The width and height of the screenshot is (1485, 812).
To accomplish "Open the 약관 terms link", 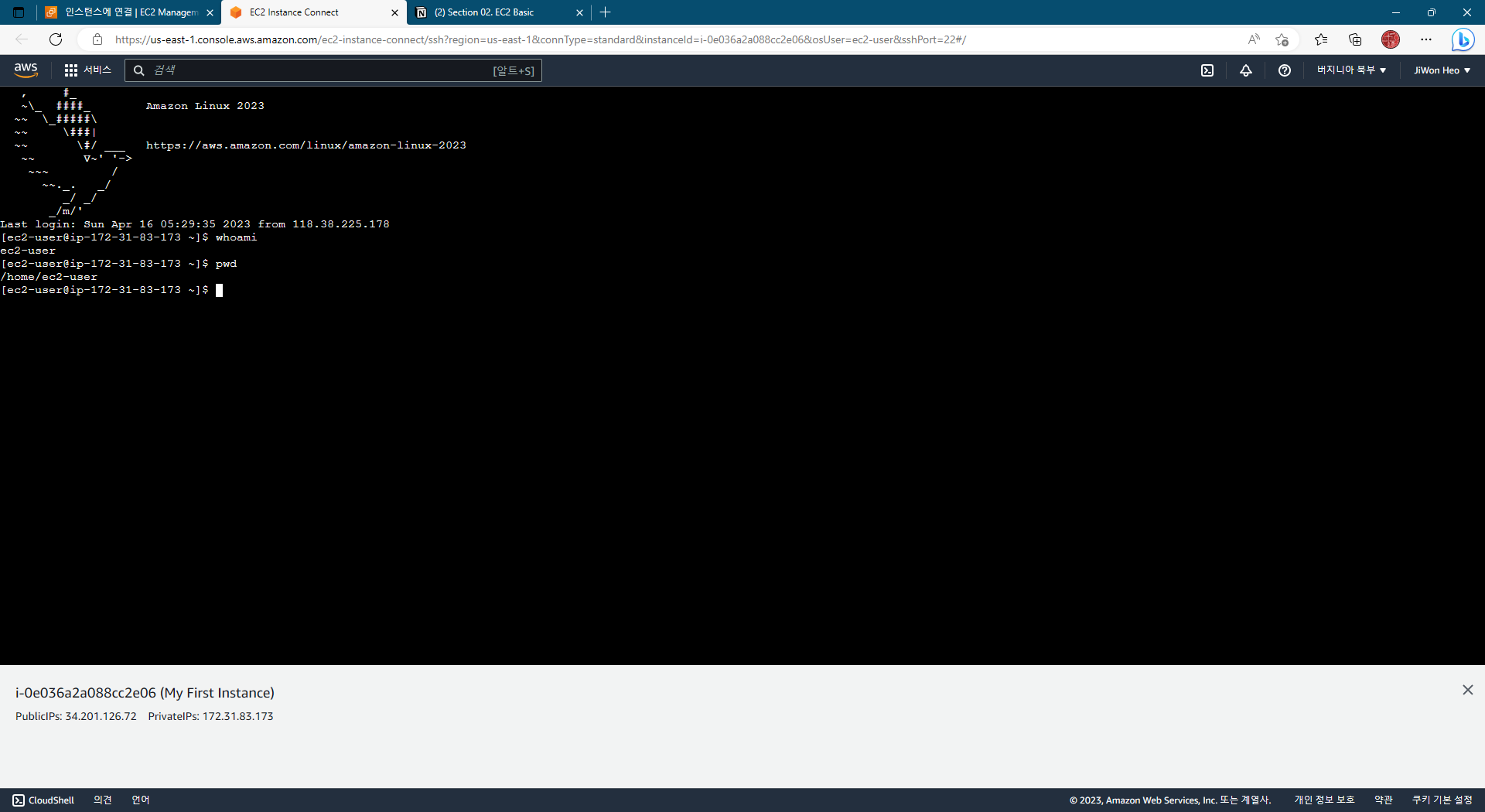I will coord(1384,800).
